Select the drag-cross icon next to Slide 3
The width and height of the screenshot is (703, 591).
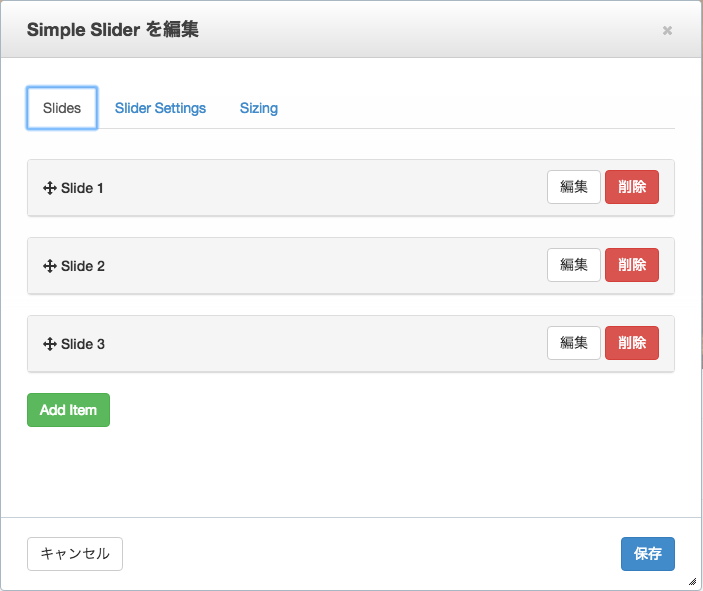pos(49,344)
